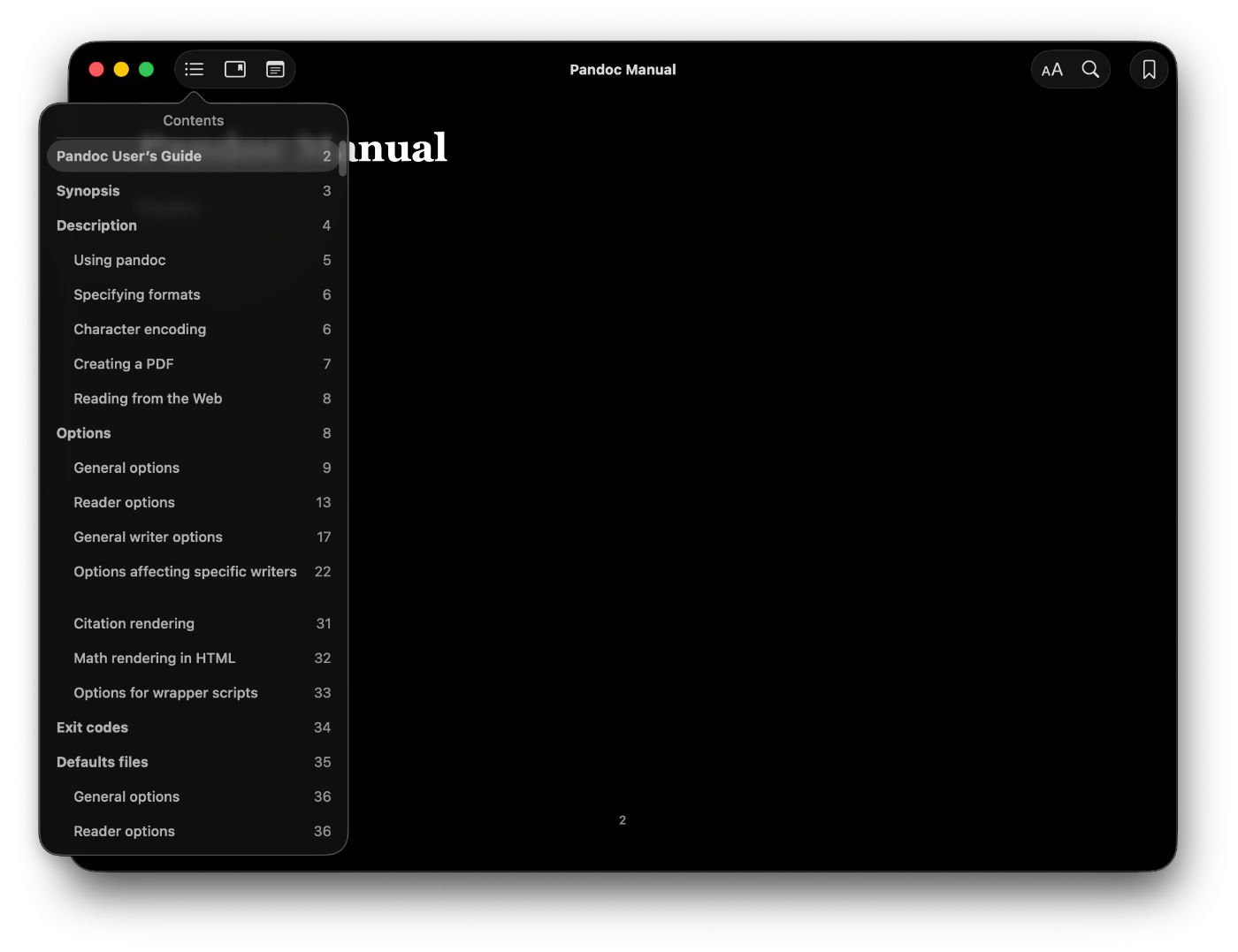Open the Description chapter entry
Image resolution: width=1238 pixels, height=952 pixels.
193,225
